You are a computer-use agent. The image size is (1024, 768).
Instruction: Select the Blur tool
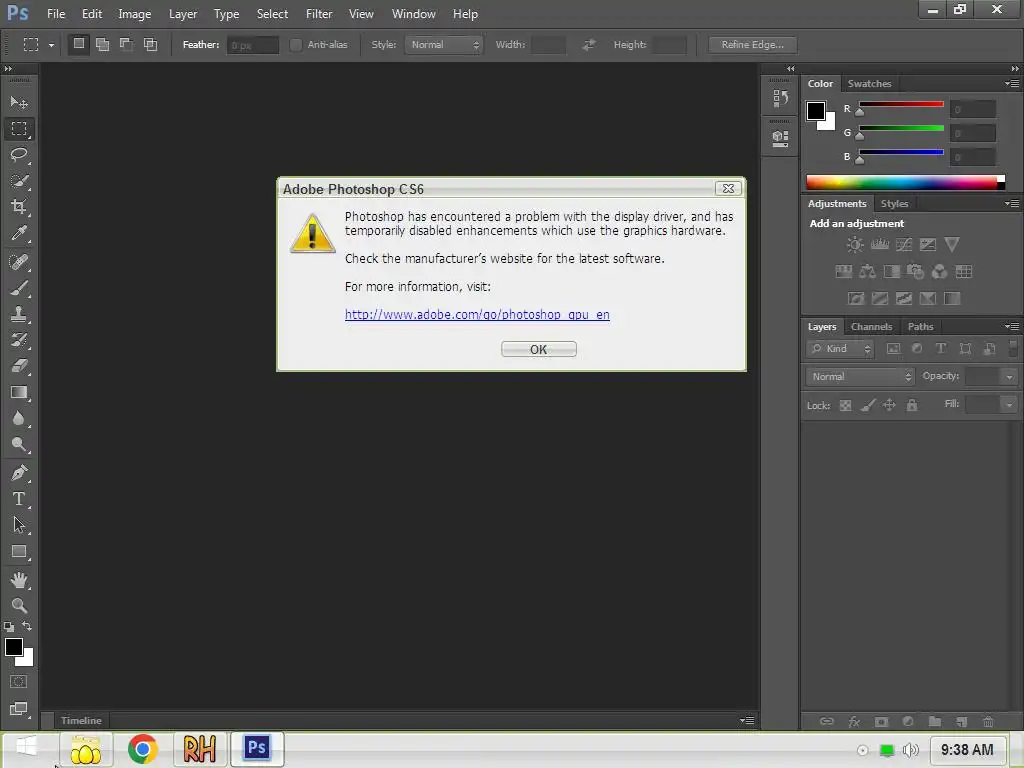pyautogui.click(x=19, y=419)
